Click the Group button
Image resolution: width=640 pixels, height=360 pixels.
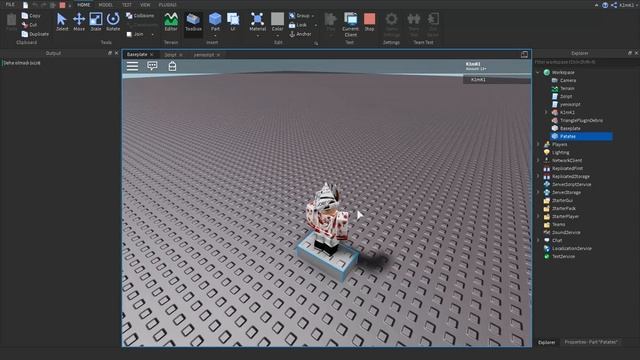tap(300, 16)
